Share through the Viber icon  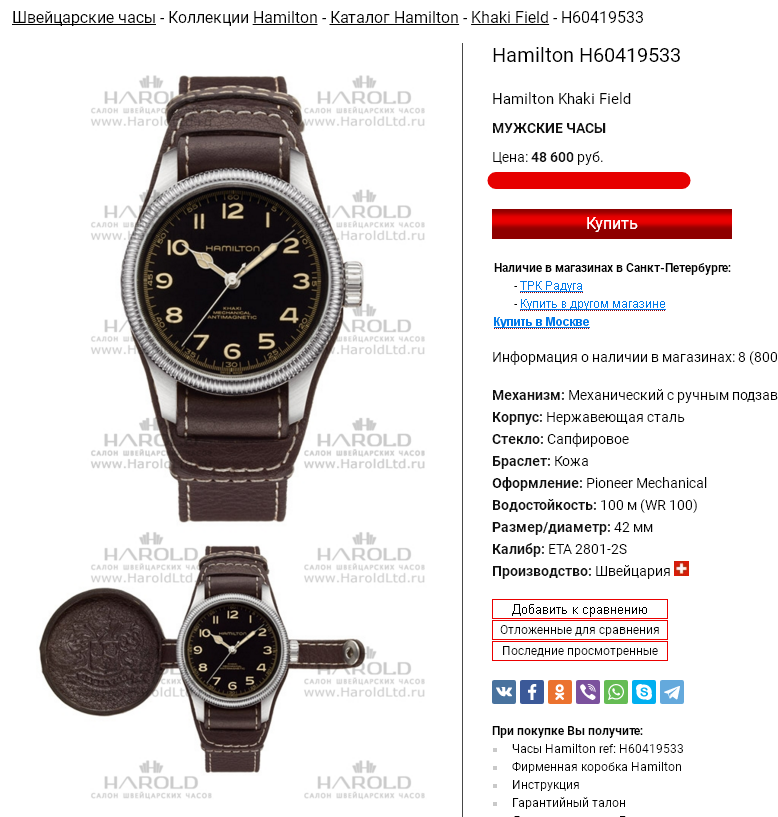pos(588,692)
